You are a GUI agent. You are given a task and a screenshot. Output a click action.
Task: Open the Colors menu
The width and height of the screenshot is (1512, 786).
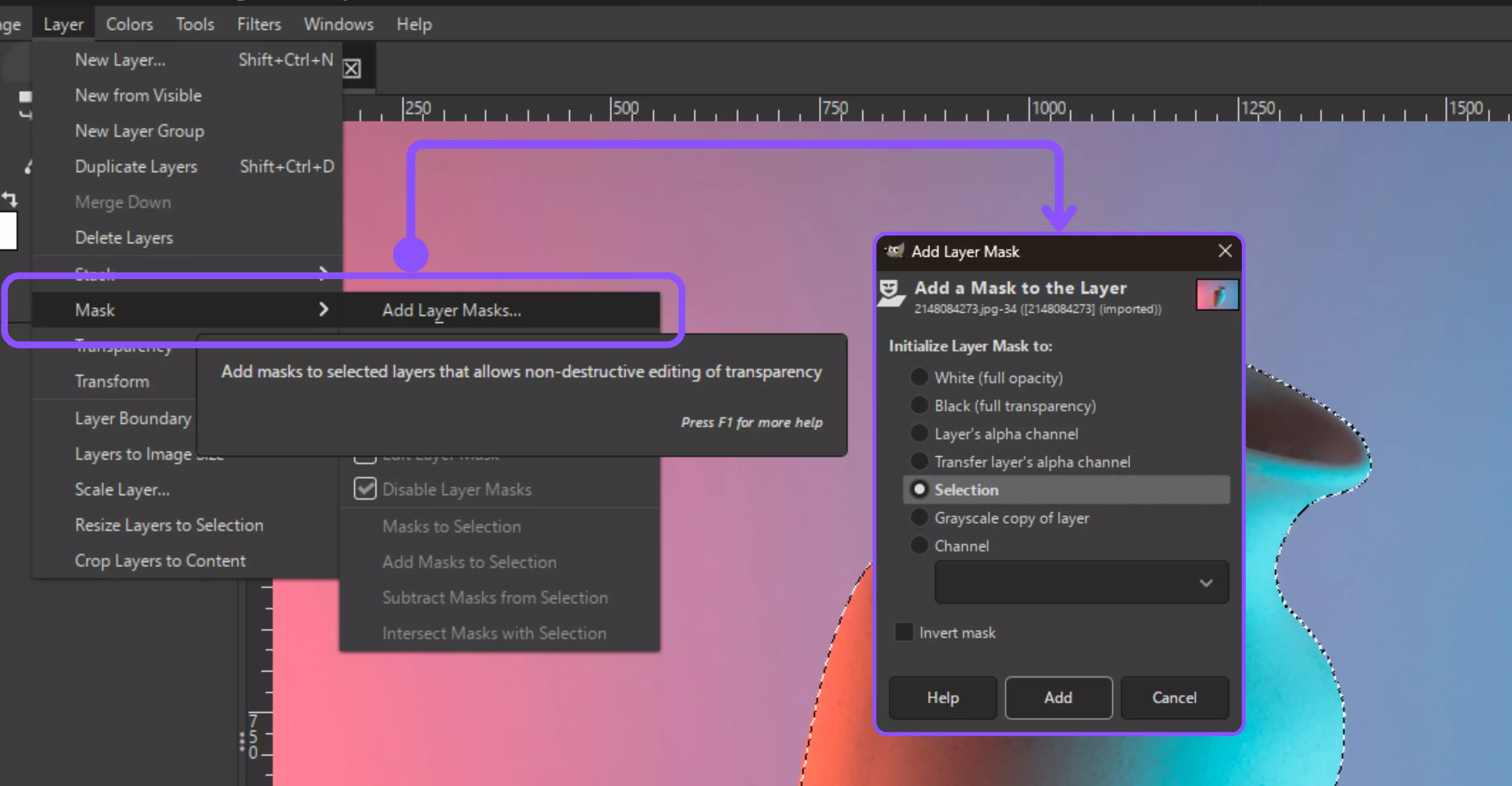pos(129,24)
